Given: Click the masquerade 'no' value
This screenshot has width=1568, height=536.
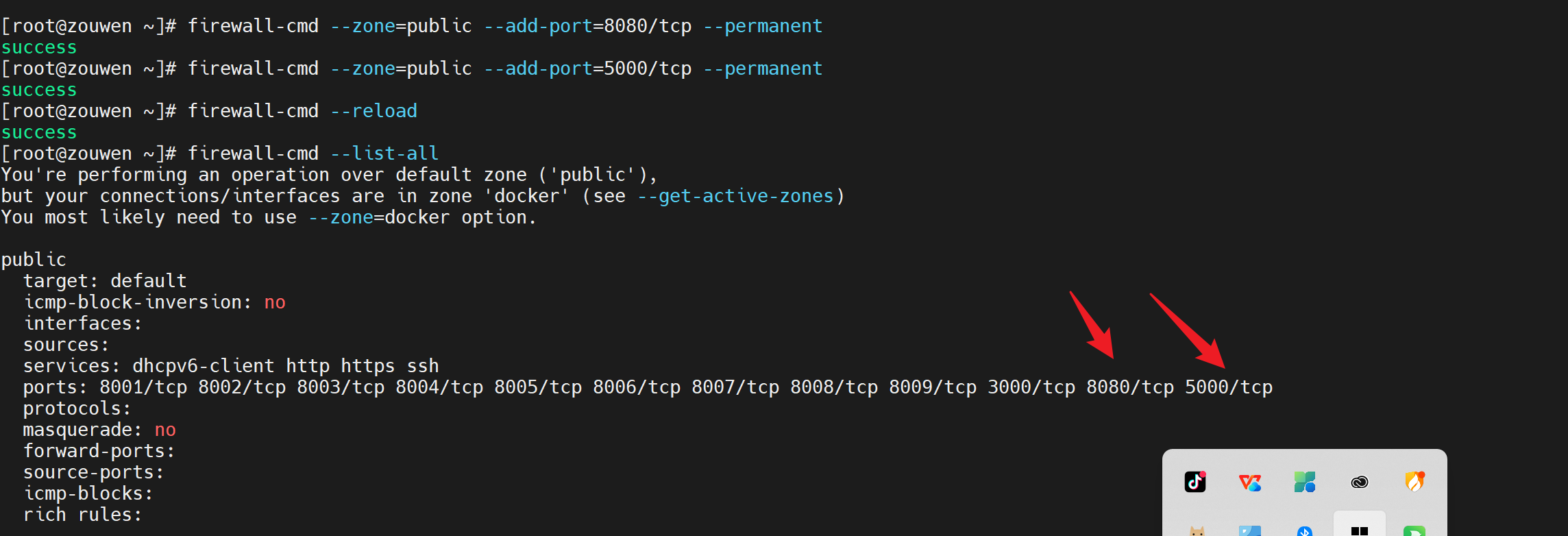Looking at the screenshot, I should [165, 430].
